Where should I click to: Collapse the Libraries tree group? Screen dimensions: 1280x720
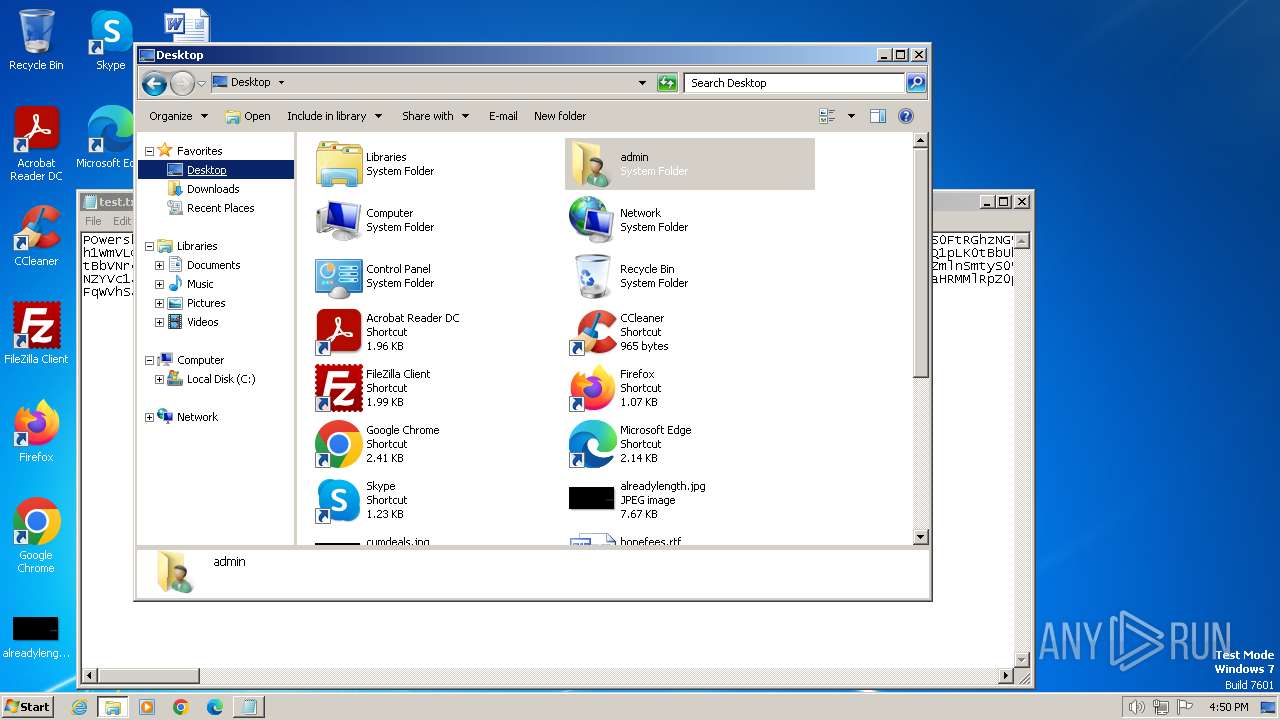pyautogui.click(x=150, y=246)
